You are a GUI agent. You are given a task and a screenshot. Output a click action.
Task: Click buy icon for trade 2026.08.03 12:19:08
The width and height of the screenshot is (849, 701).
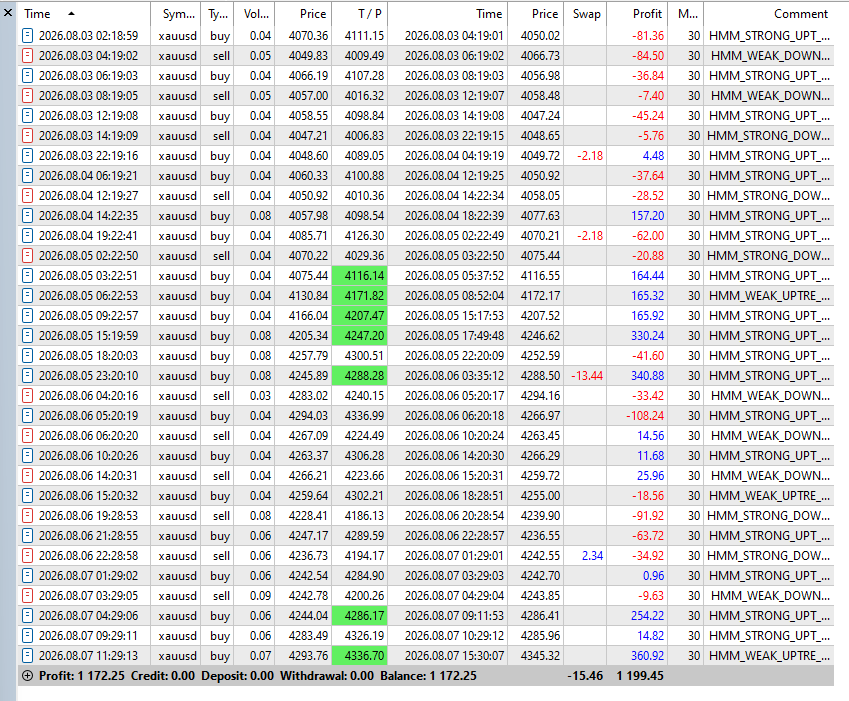pyautogui.click(x=27, y=116)
